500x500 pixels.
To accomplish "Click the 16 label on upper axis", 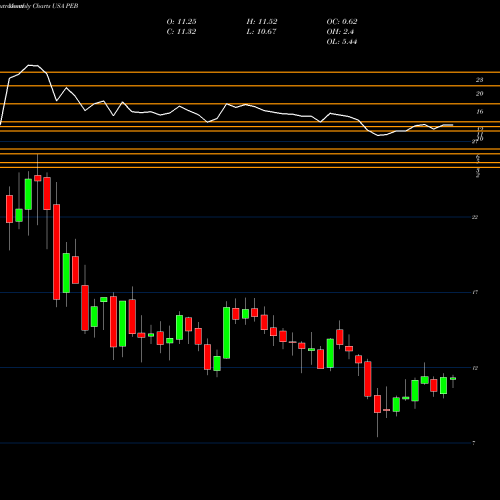I will (479, 112).
